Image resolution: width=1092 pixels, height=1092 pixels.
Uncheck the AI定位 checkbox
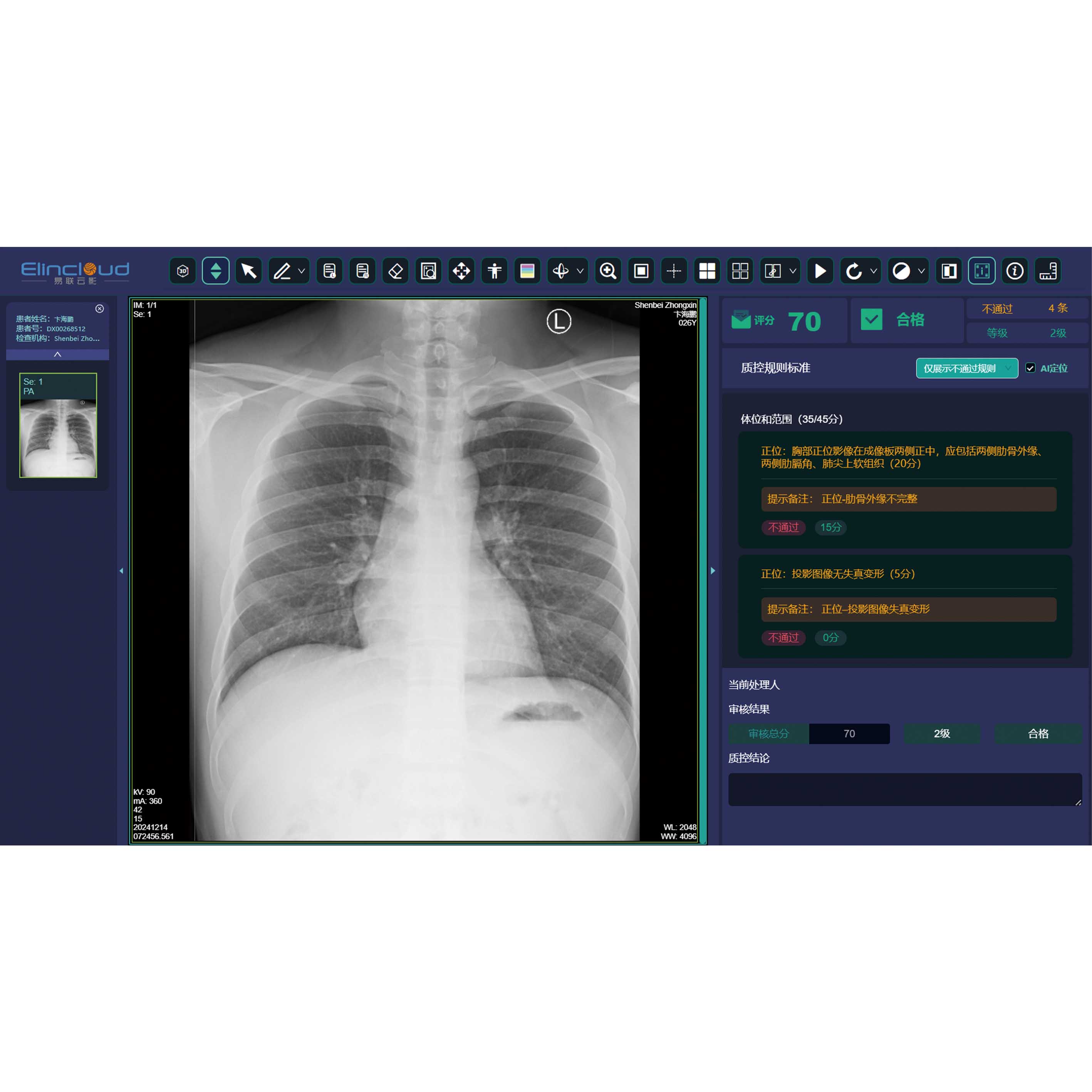[x=1030, y=368]
